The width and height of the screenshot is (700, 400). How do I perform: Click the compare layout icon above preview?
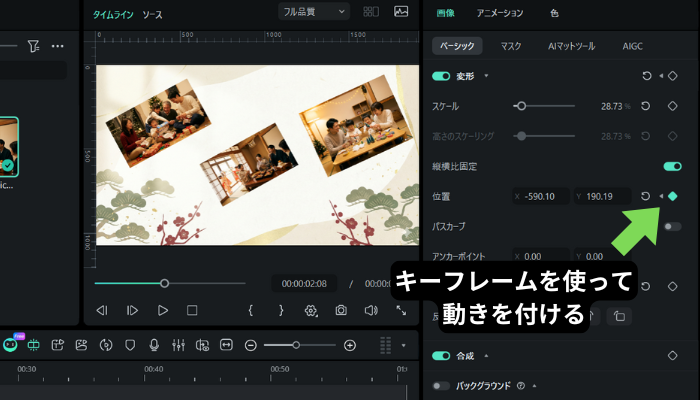[371, 12]
